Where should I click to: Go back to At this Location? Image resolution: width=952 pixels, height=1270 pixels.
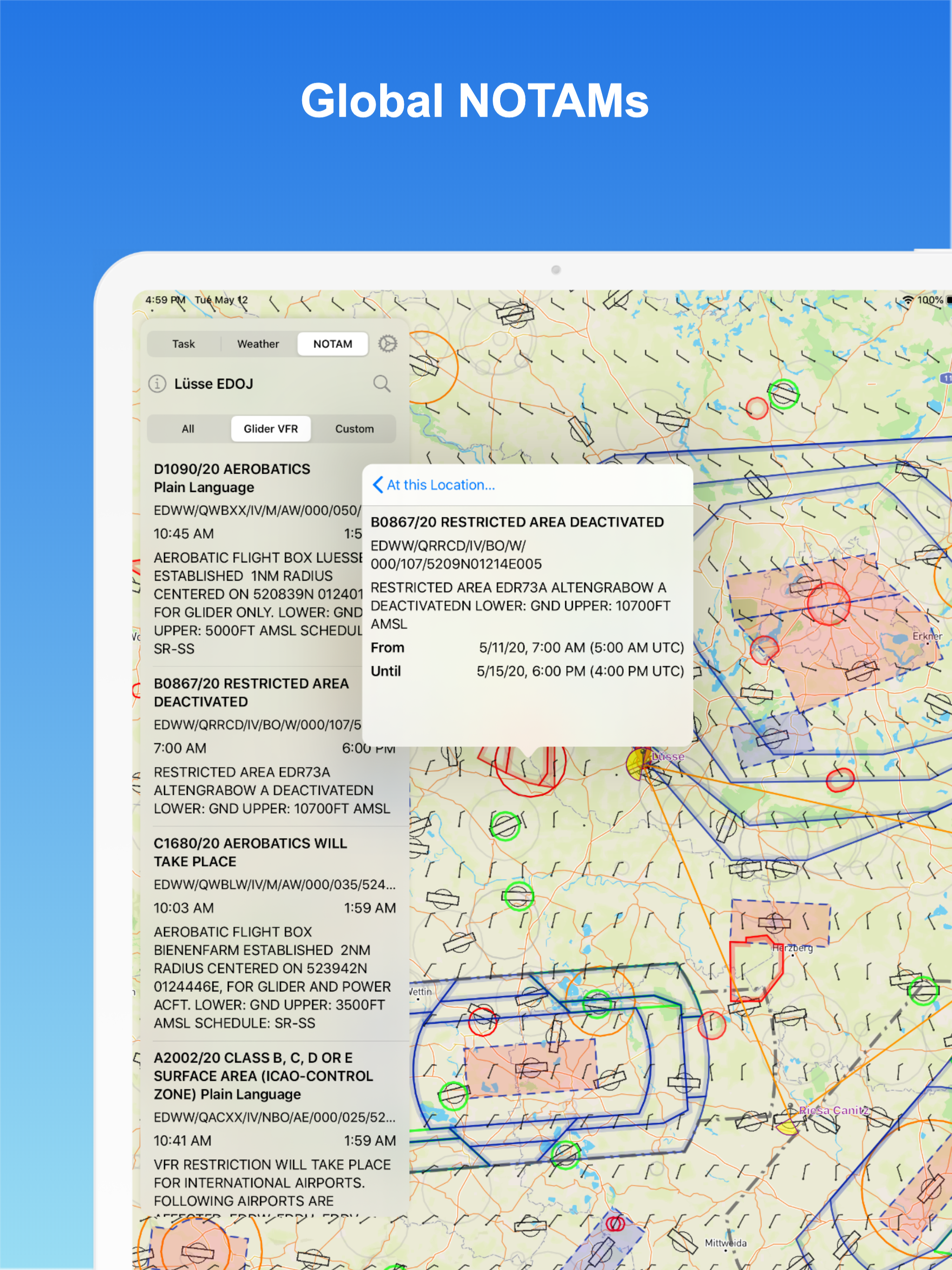coord(440,484)
